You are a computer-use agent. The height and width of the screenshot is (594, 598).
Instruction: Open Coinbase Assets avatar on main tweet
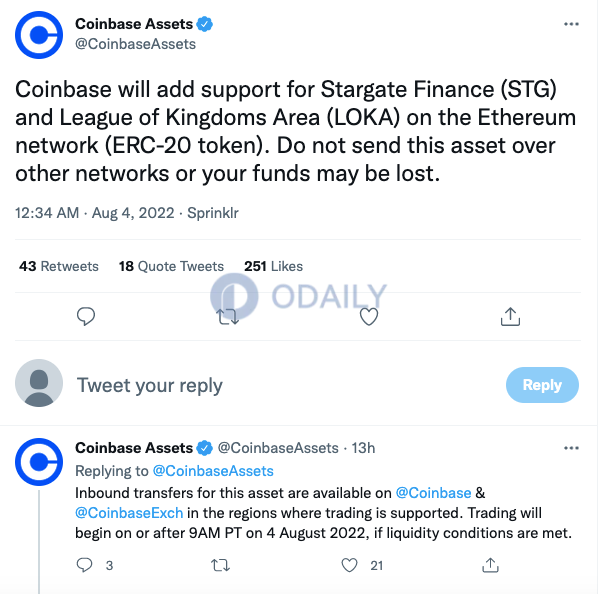(39, 35)
